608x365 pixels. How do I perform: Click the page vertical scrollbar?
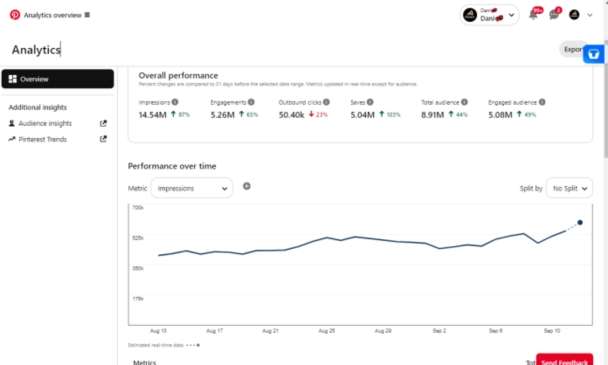tap(606, 99)
